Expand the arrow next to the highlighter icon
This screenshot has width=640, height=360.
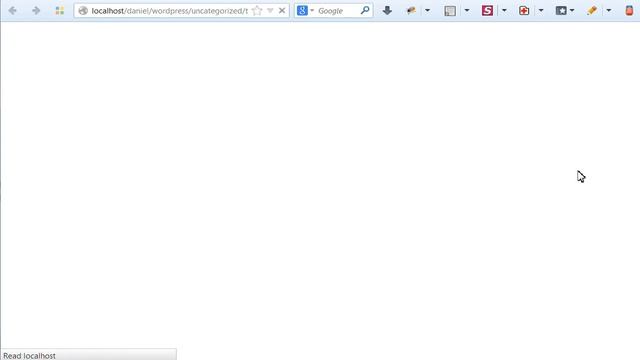point(609,11)
